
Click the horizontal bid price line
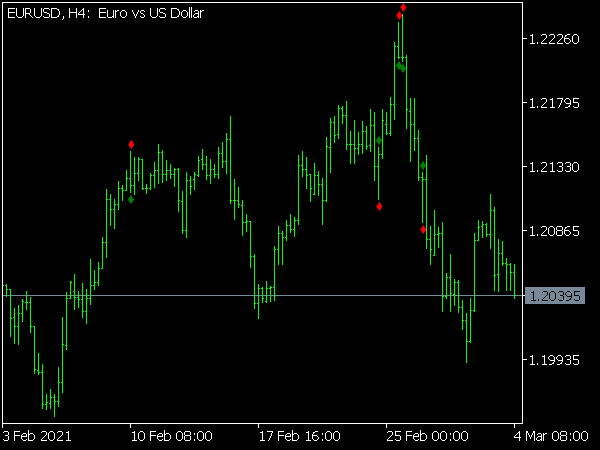(263, 296)
